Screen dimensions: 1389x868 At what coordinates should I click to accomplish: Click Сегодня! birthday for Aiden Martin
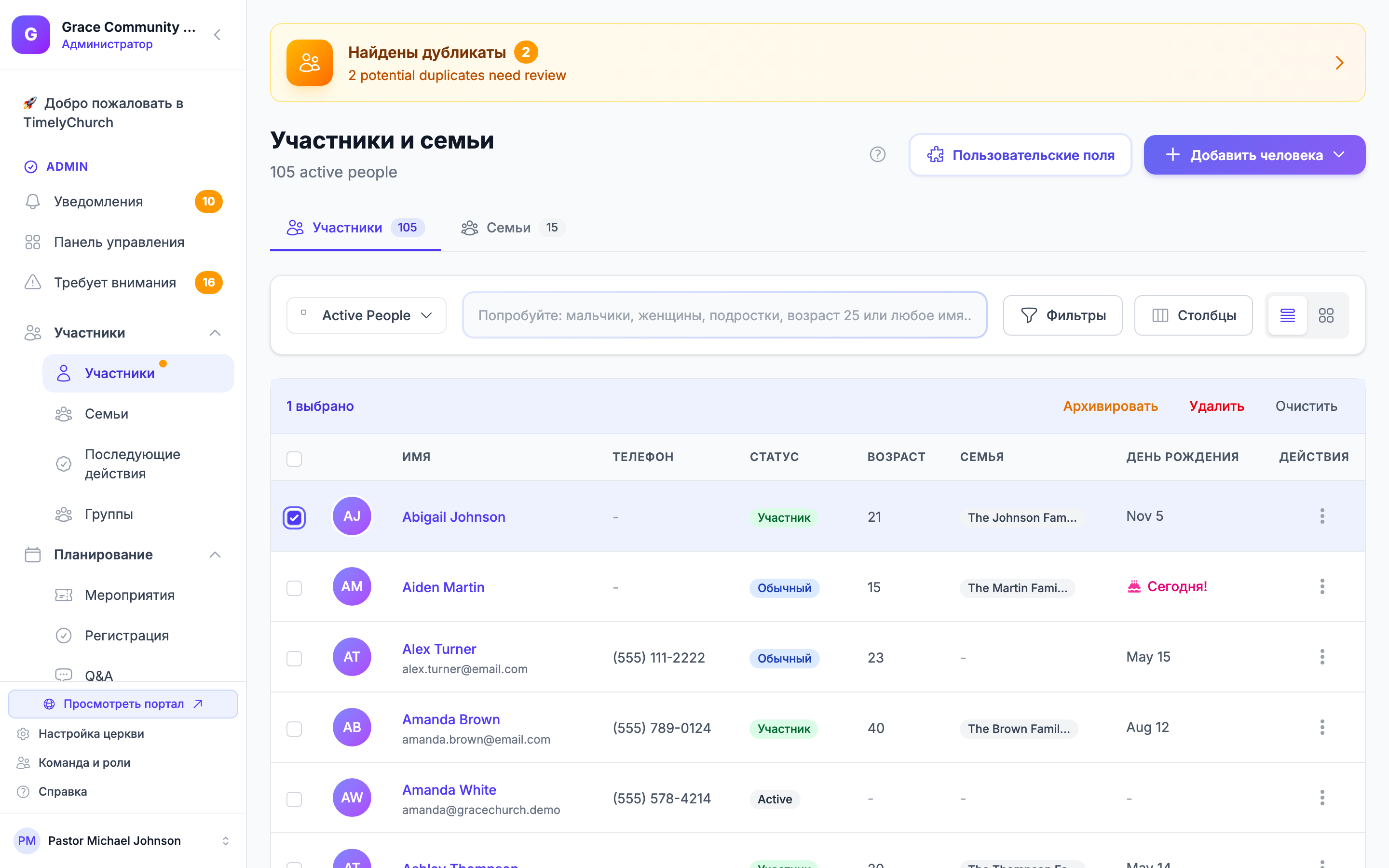(1168, 587)
